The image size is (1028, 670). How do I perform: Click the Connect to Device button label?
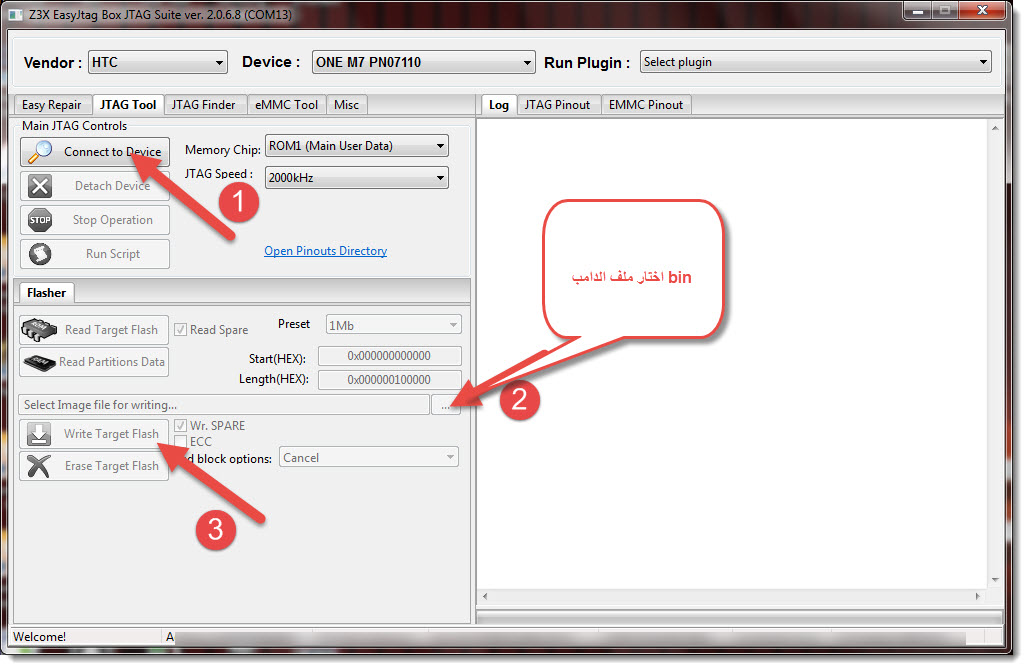(x=113, y=151)
